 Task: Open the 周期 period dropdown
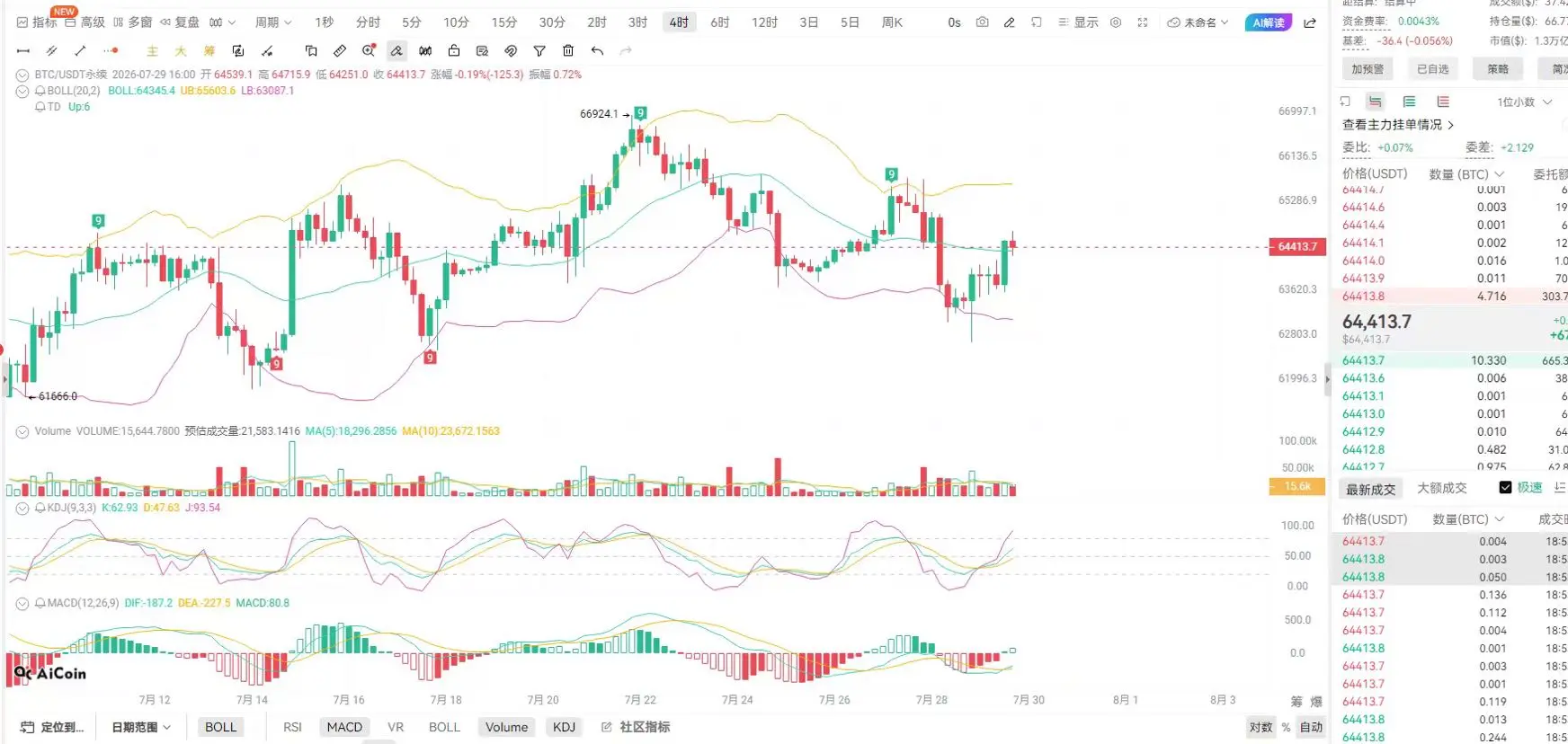click(x=273, y=22)
